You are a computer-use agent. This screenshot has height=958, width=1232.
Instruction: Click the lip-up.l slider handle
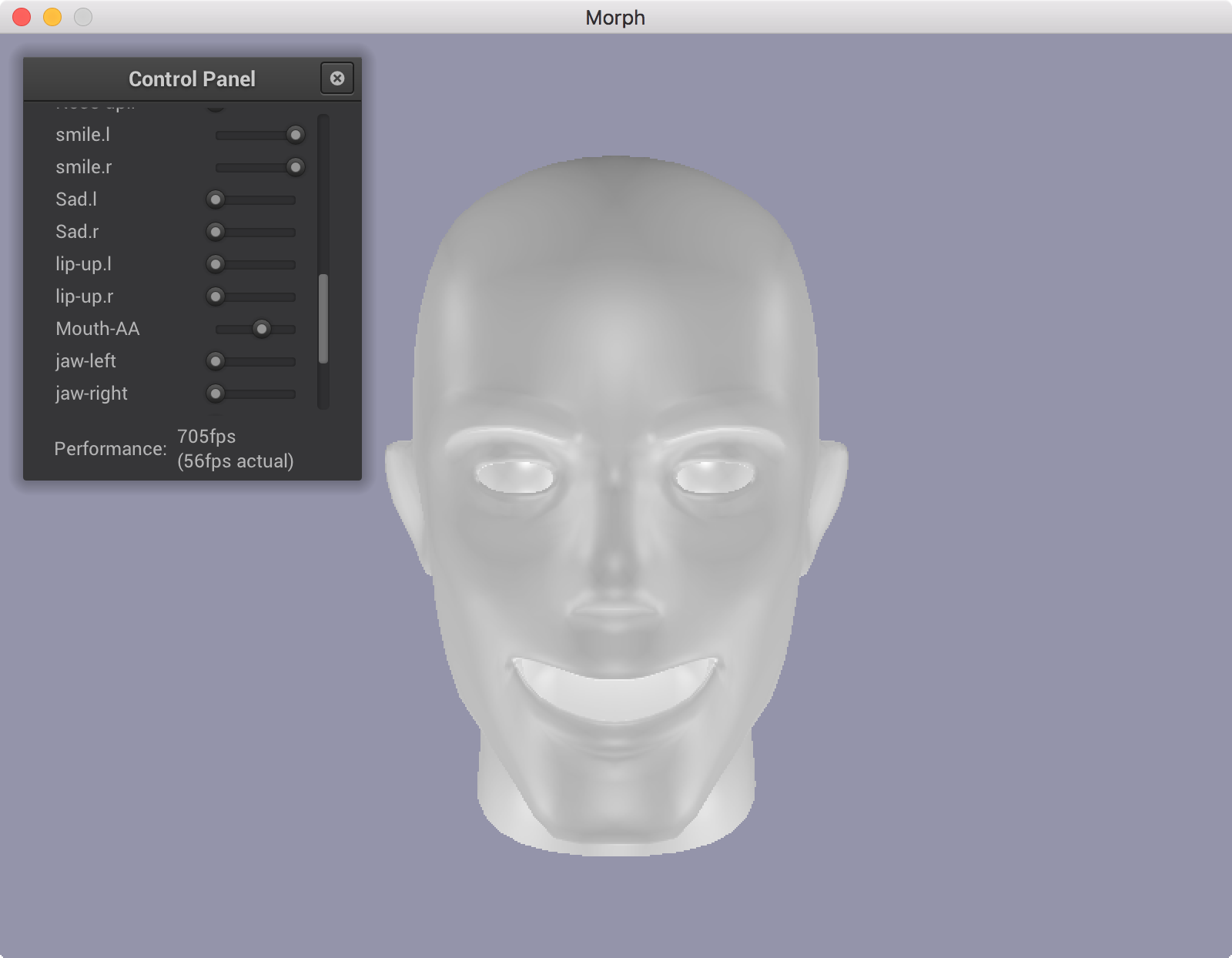click(216, 264)
